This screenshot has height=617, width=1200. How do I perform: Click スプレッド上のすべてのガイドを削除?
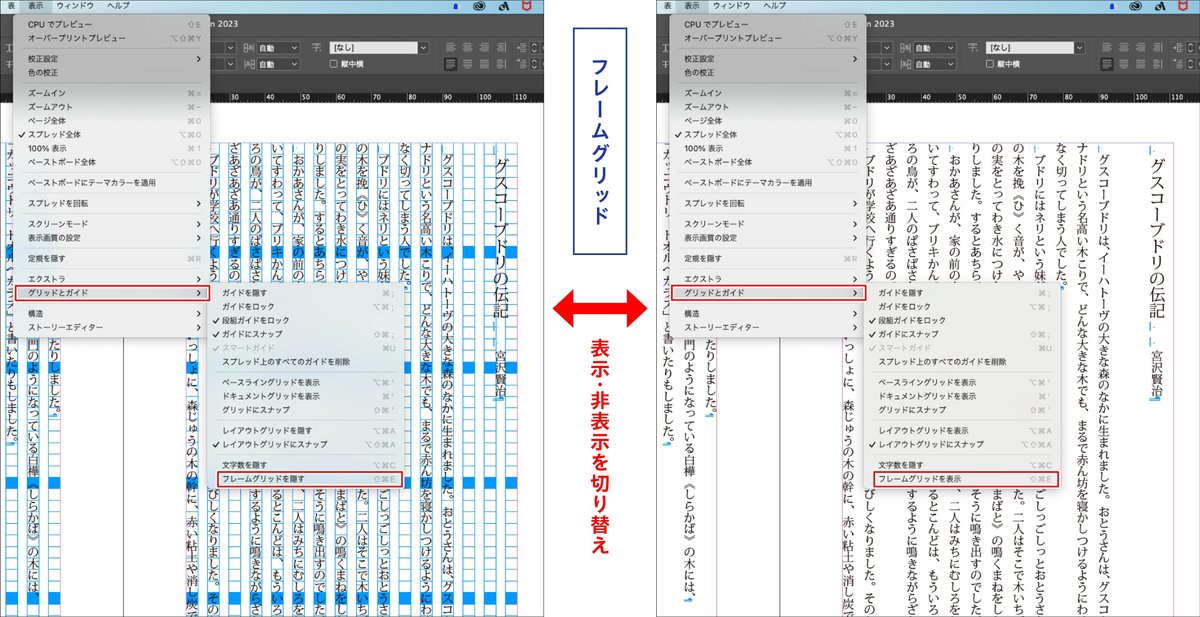click(x=285, y=362)
